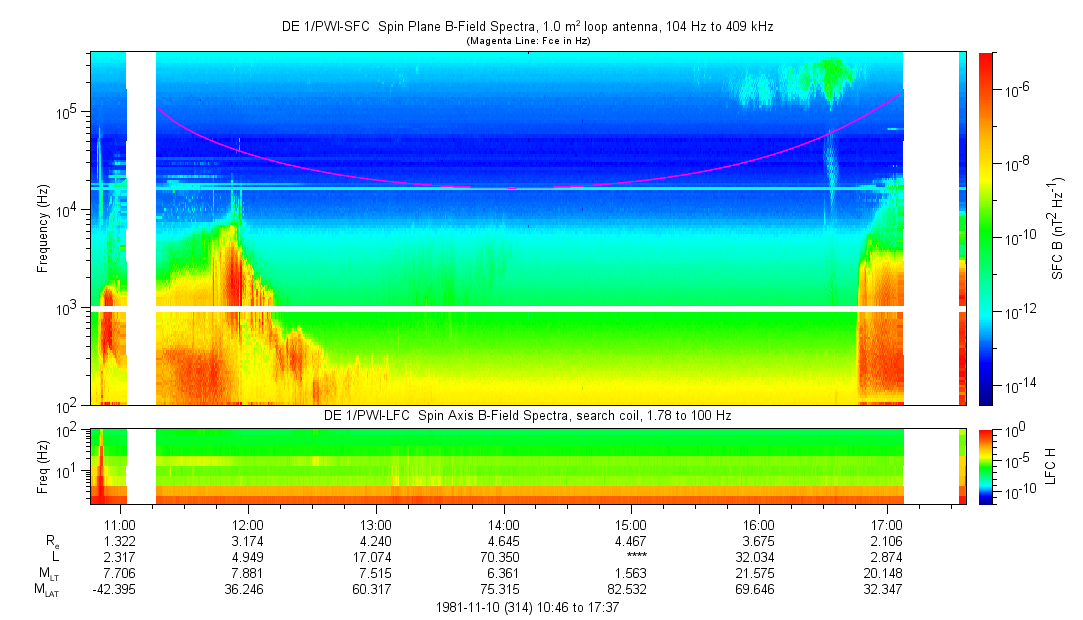Click the LFC H colorbar label
This screenshot has width=1083, height=620.
coord(1058,466)
